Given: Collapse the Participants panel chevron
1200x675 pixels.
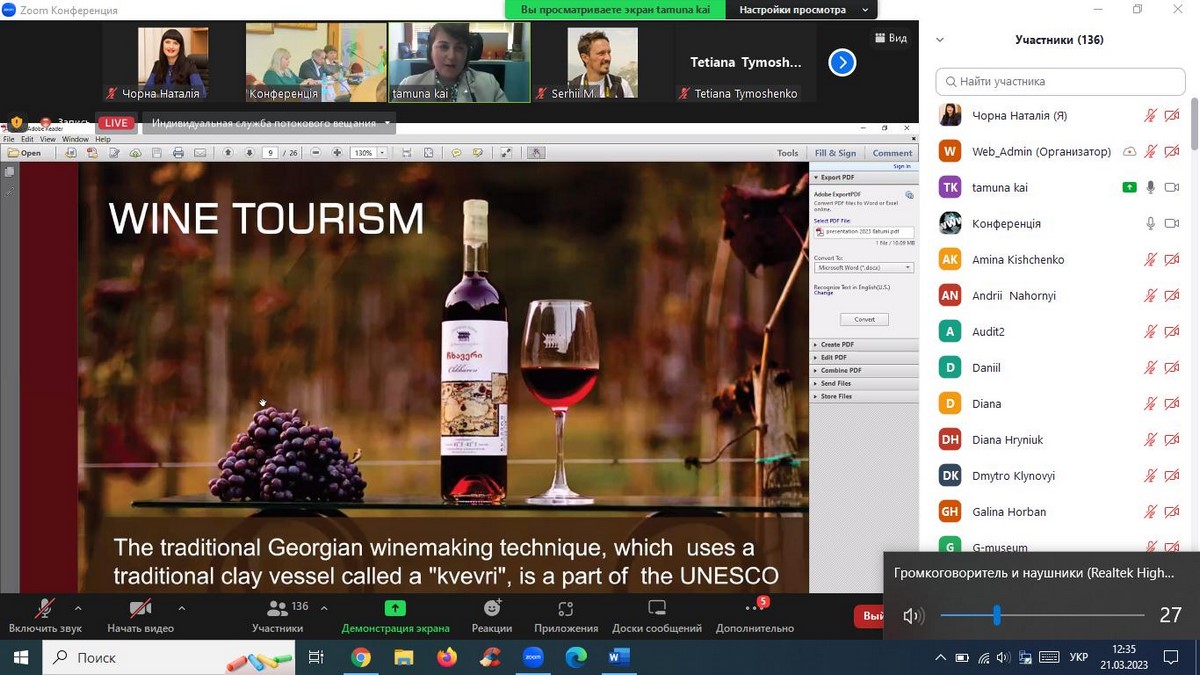Looking at the screenshot, I should coord(939,40).
